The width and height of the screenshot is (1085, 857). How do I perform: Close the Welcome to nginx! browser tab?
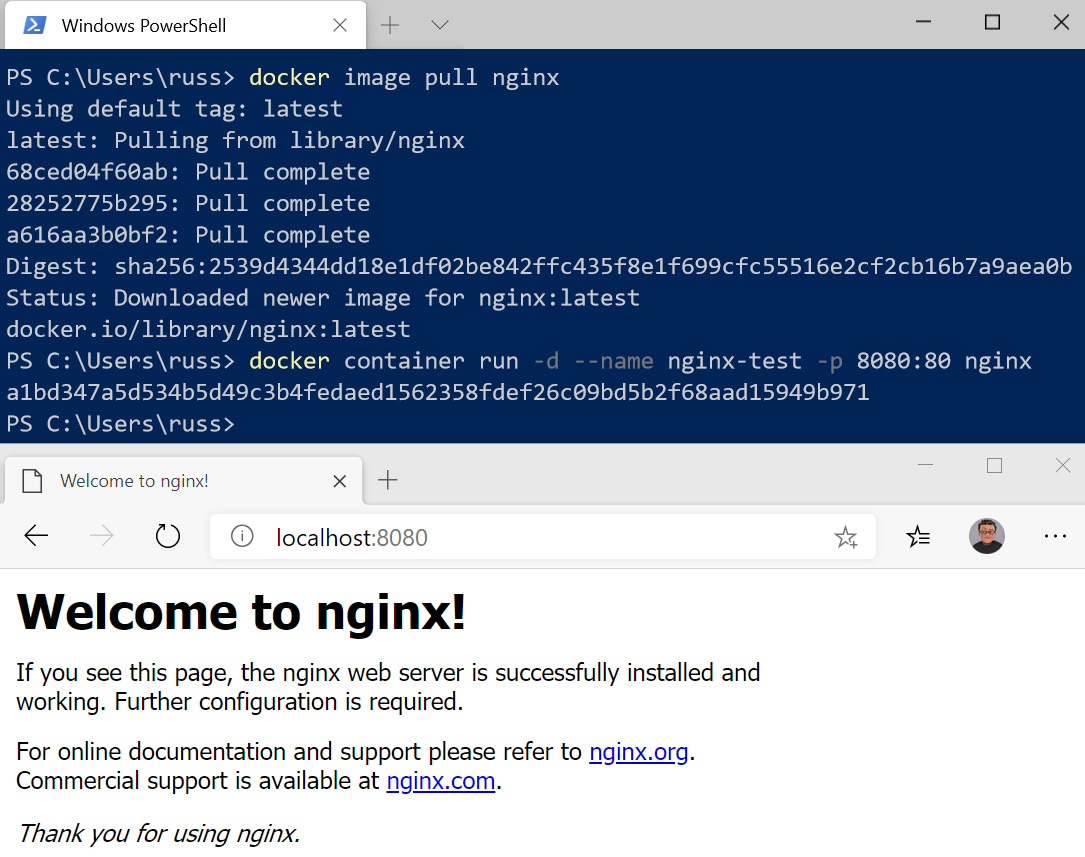click(x=340, y=481)
